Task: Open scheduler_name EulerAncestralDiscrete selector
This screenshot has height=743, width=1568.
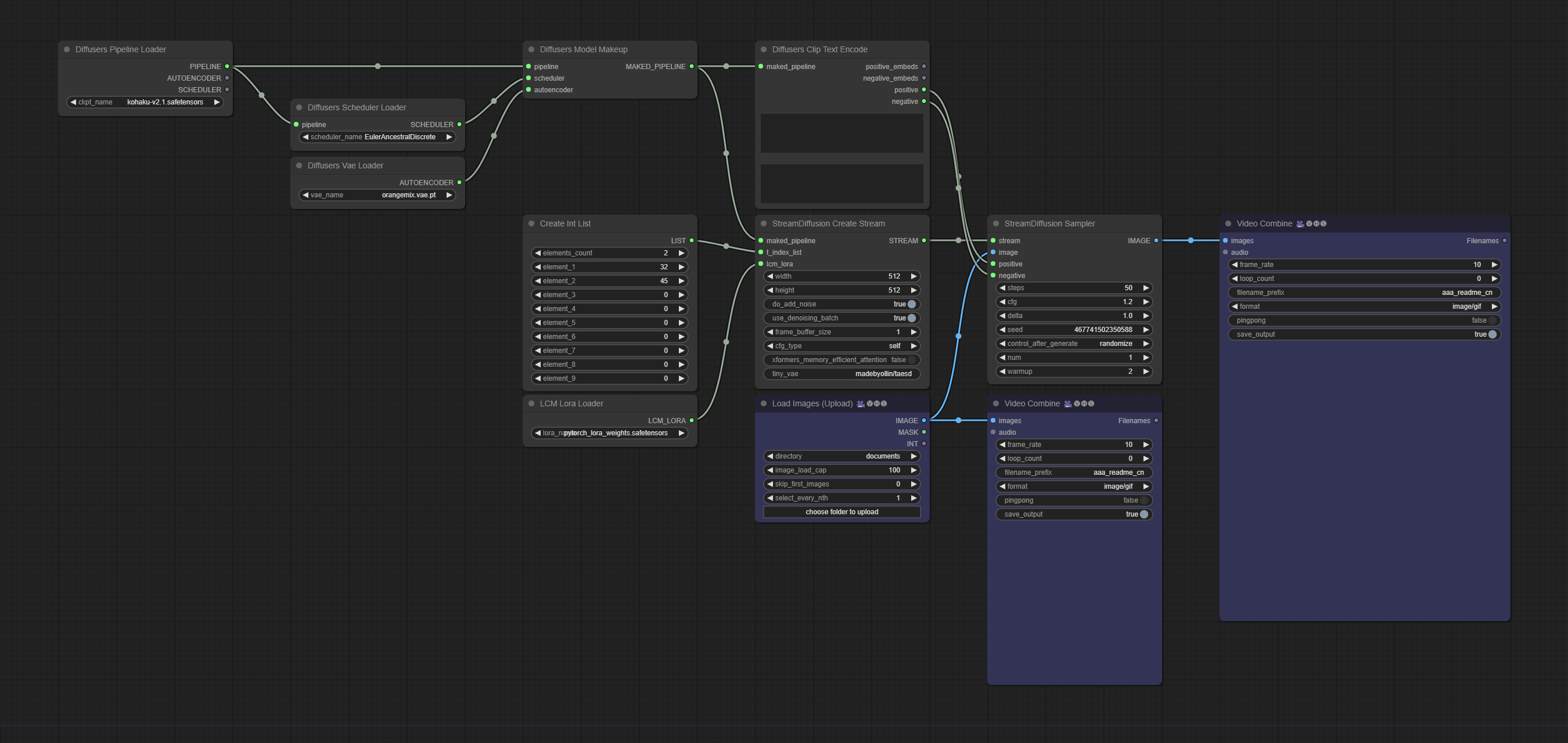Action: click(x=400, y=137)
